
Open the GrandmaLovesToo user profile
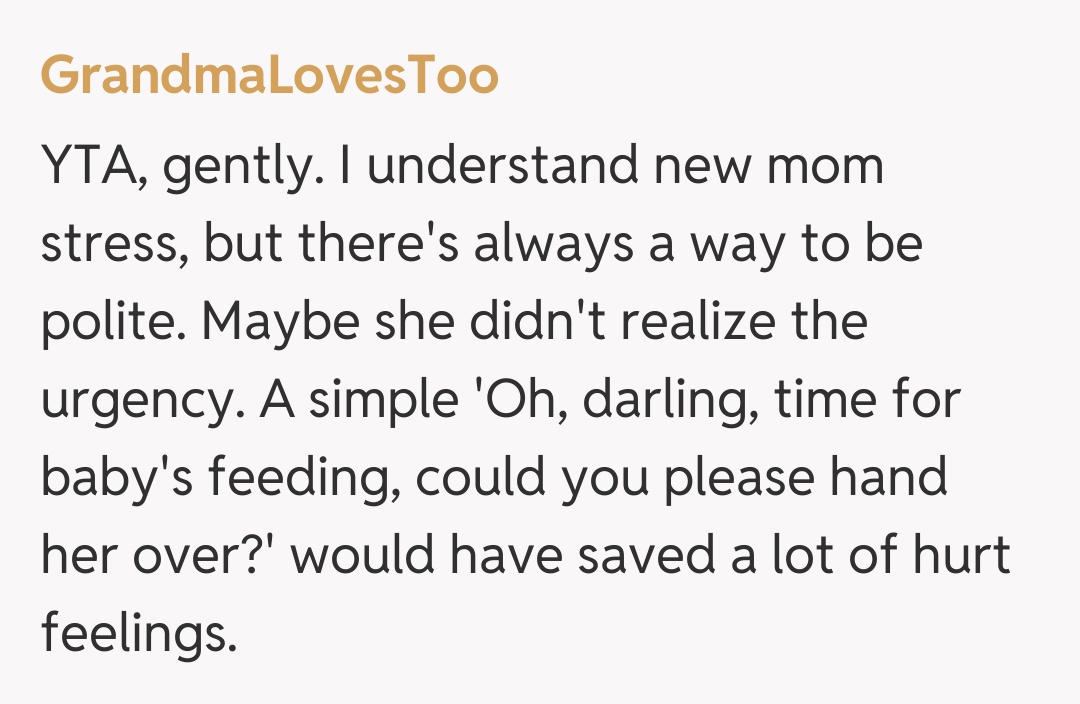click(269, 77)
